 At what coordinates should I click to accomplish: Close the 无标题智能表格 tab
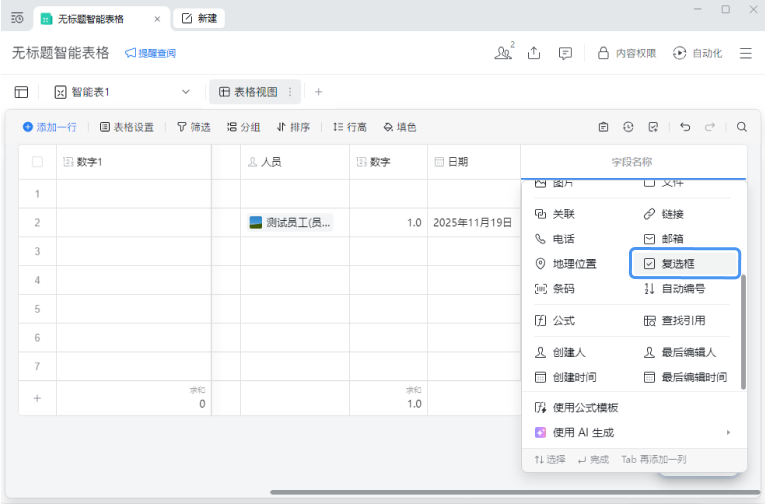157,19
